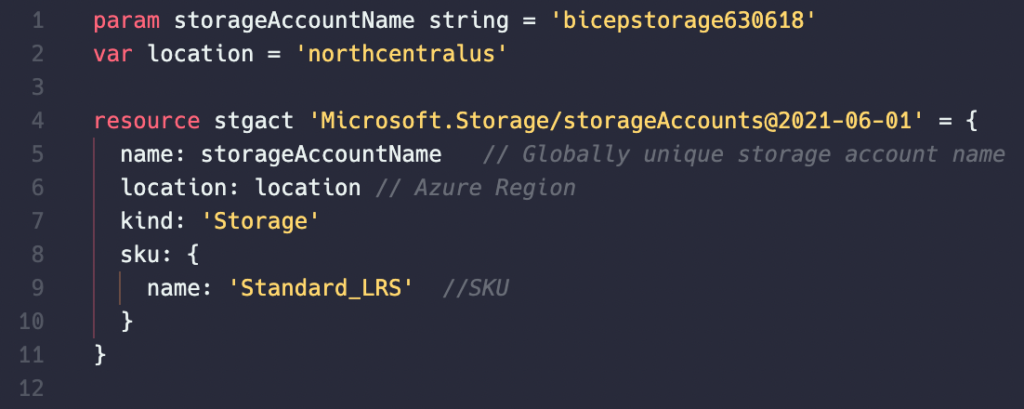
Task: Click the 'Standard_LRS' string value
Action: (x=321, y=287)
